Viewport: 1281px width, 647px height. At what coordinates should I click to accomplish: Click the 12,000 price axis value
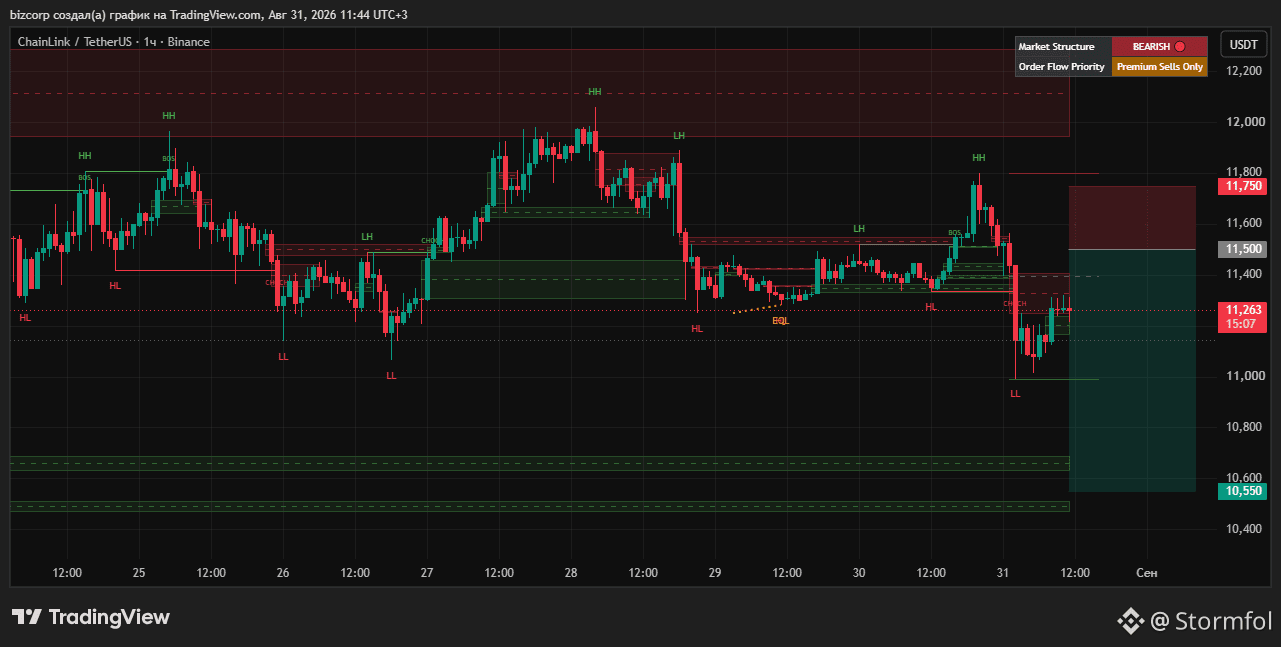click(1246, 122)
